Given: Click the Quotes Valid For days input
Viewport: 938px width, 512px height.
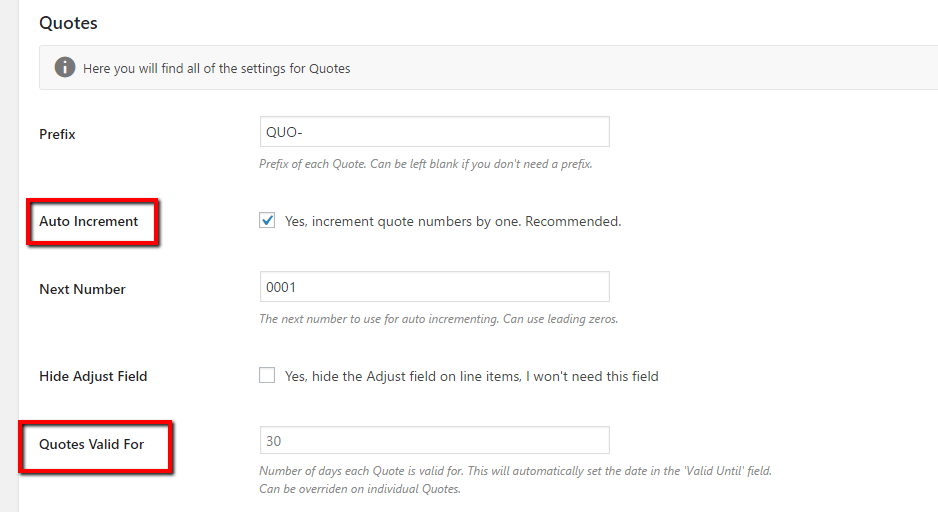Looking at the screenshot, I should [434, 441].
